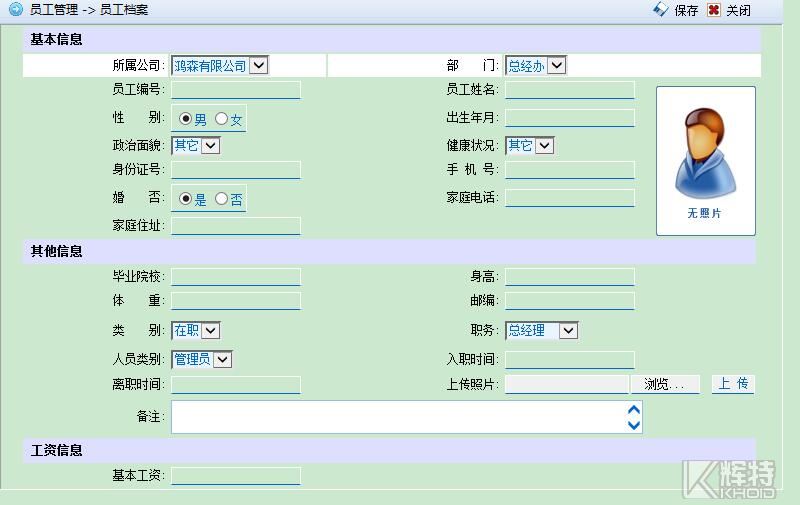Viewport: 800px width, 505px height.
Task: Open the 政治面貌 dropdown
Action: pos(210,145)
